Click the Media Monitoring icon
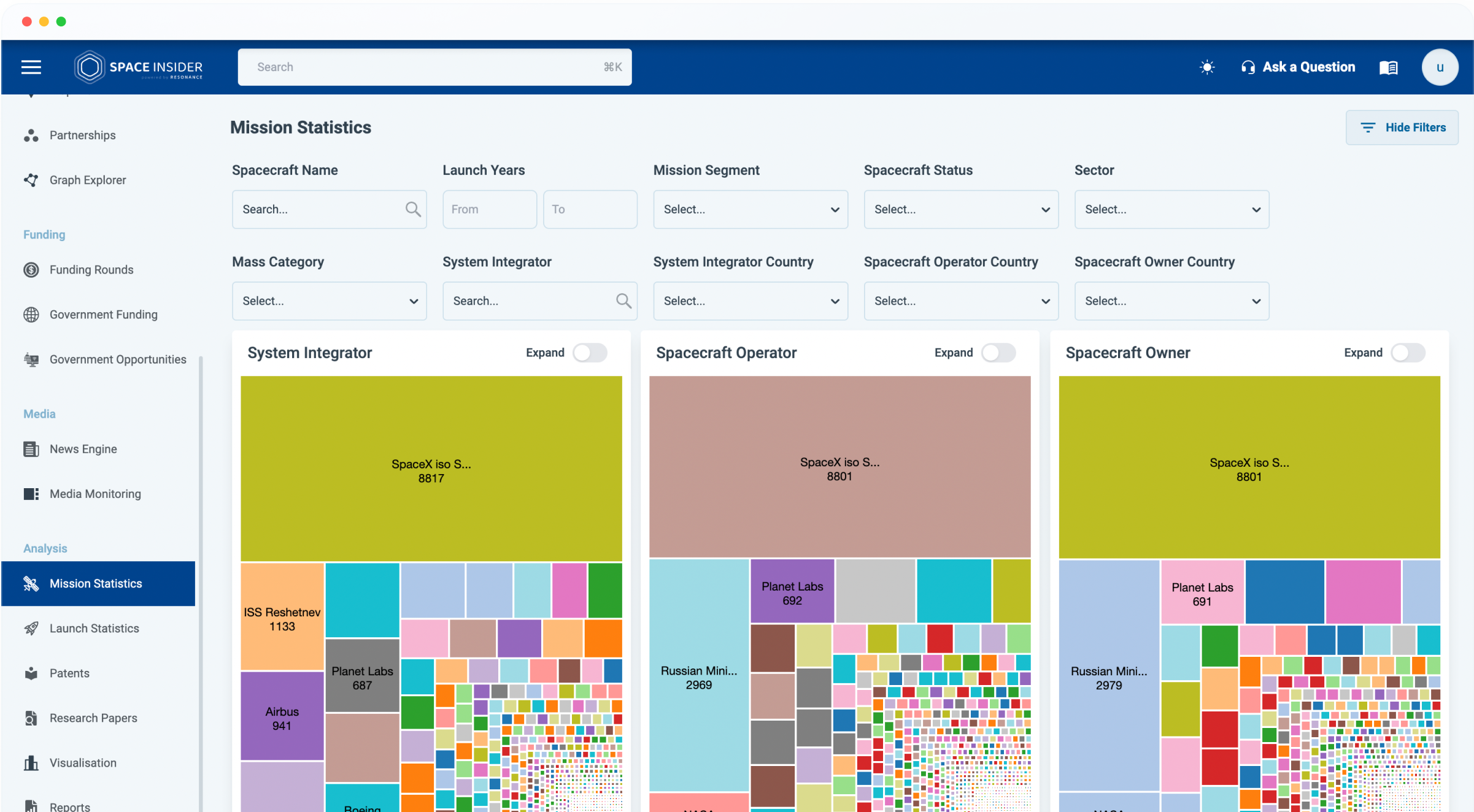The image size is (1474, 812). click(31, 493)
